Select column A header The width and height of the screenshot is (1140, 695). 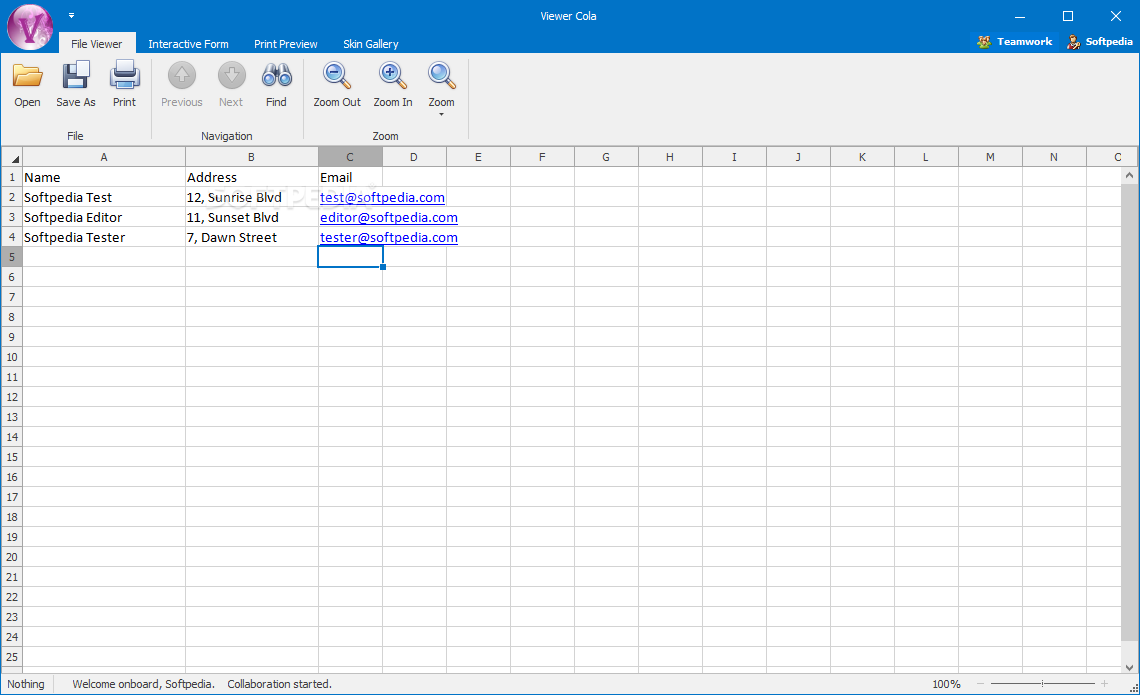click(x=104, y=157)
